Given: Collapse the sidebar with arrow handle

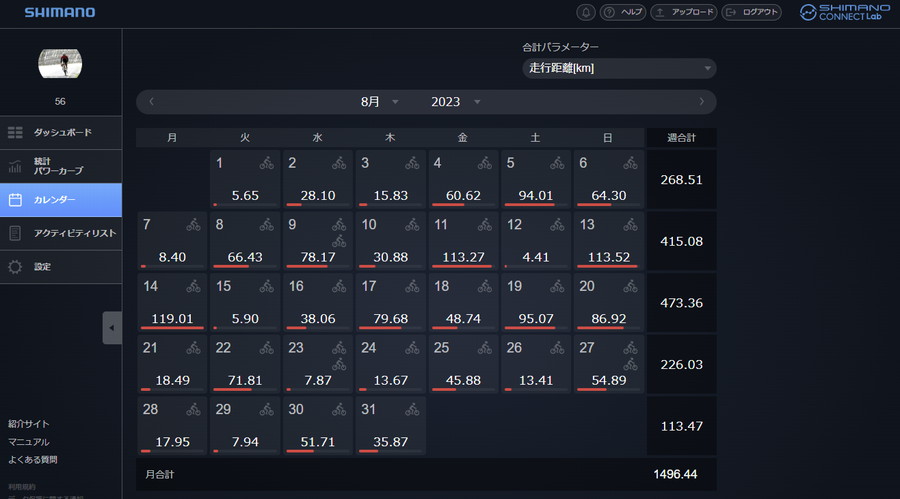Looking at the screenshot, I should (111, 328).
